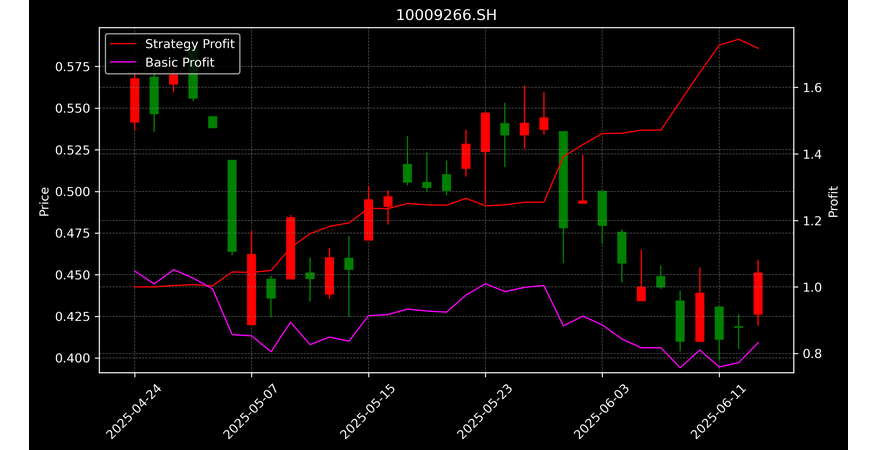Click the 0.550 price tick label

(x=72, y=109)
